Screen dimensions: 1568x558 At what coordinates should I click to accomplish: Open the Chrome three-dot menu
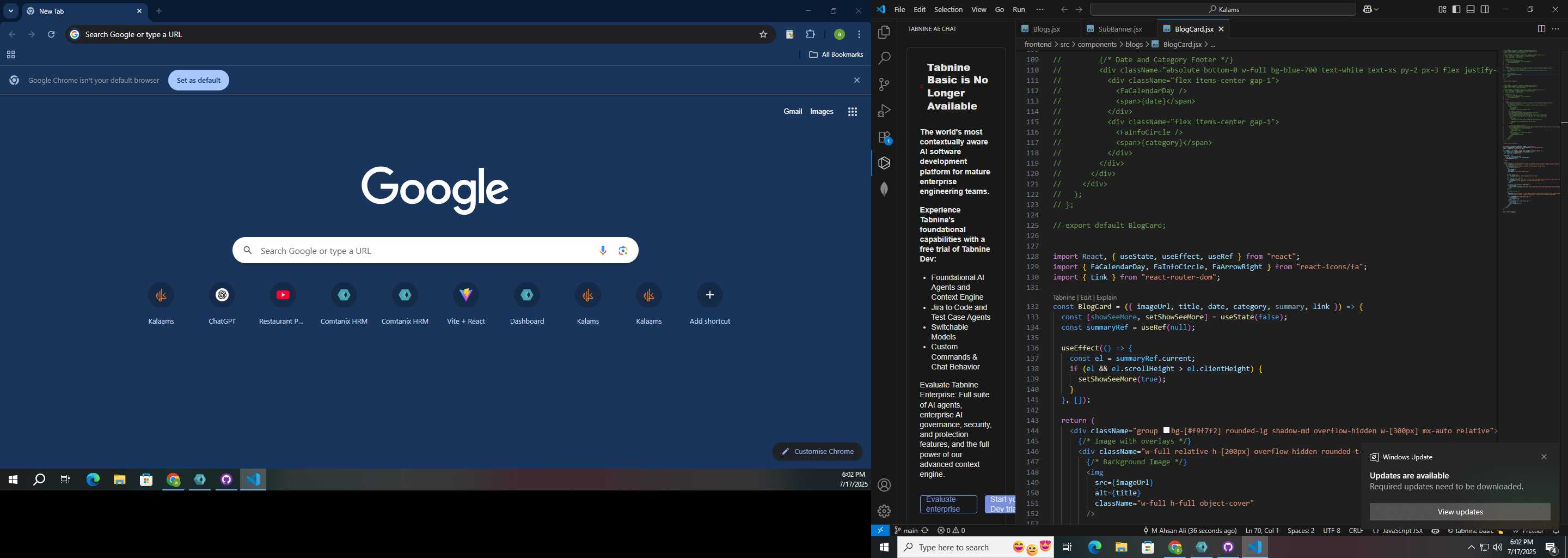coord(859,35)
